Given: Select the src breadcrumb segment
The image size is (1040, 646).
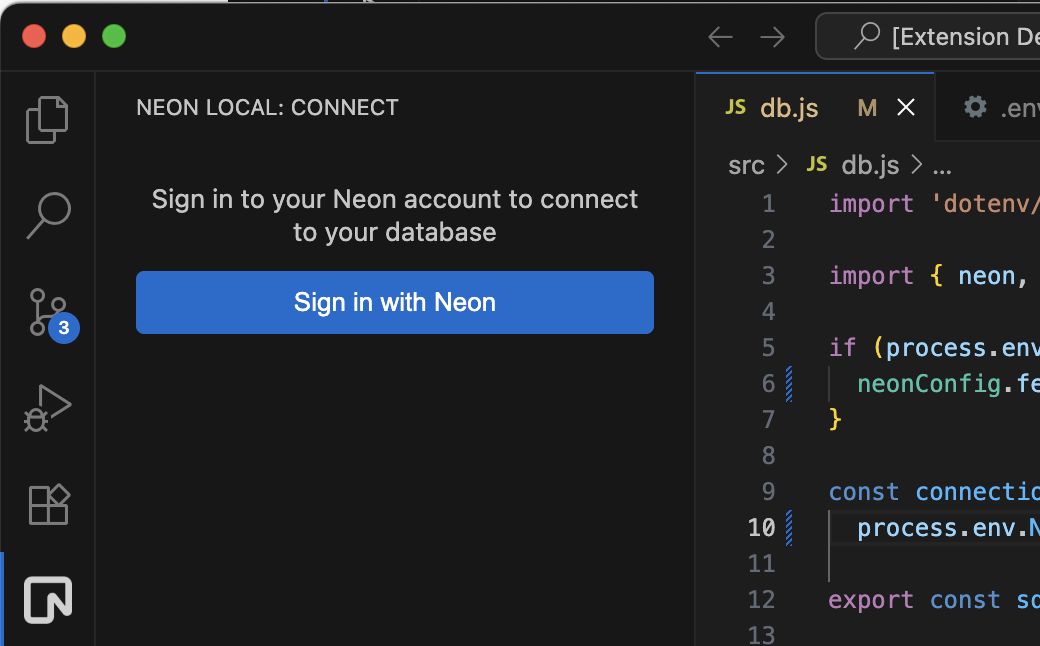Looking at the screenshot, I should (746, 165).
